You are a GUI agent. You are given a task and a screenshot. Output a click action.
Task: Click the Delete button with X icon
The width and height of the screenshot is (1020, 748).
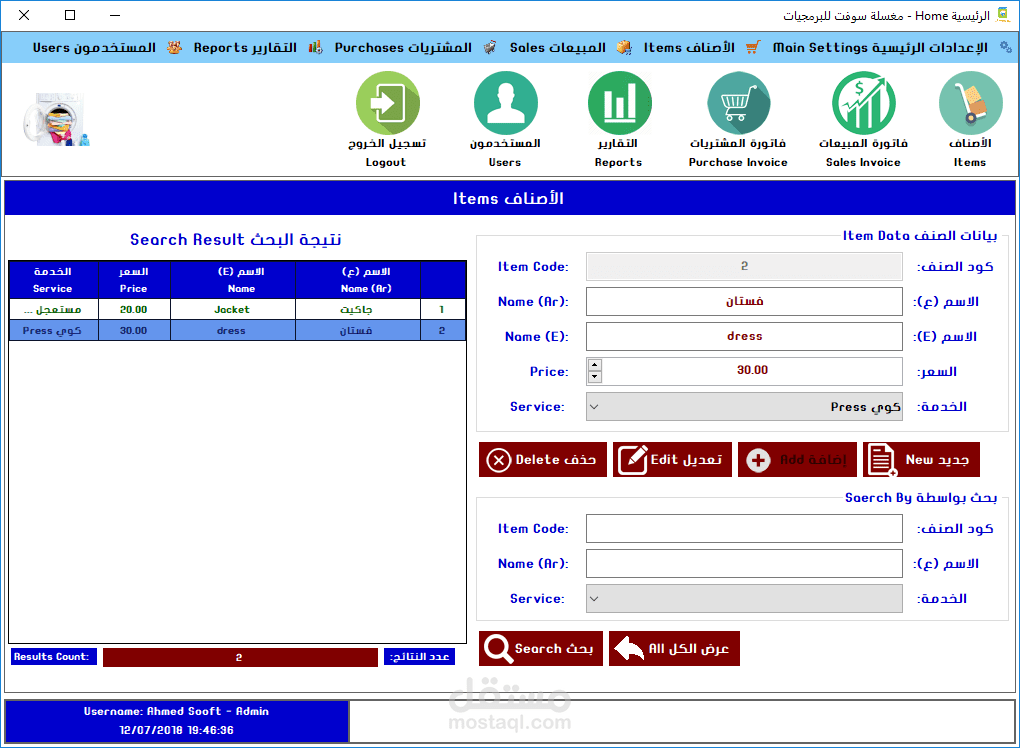[x=543, y=460]
